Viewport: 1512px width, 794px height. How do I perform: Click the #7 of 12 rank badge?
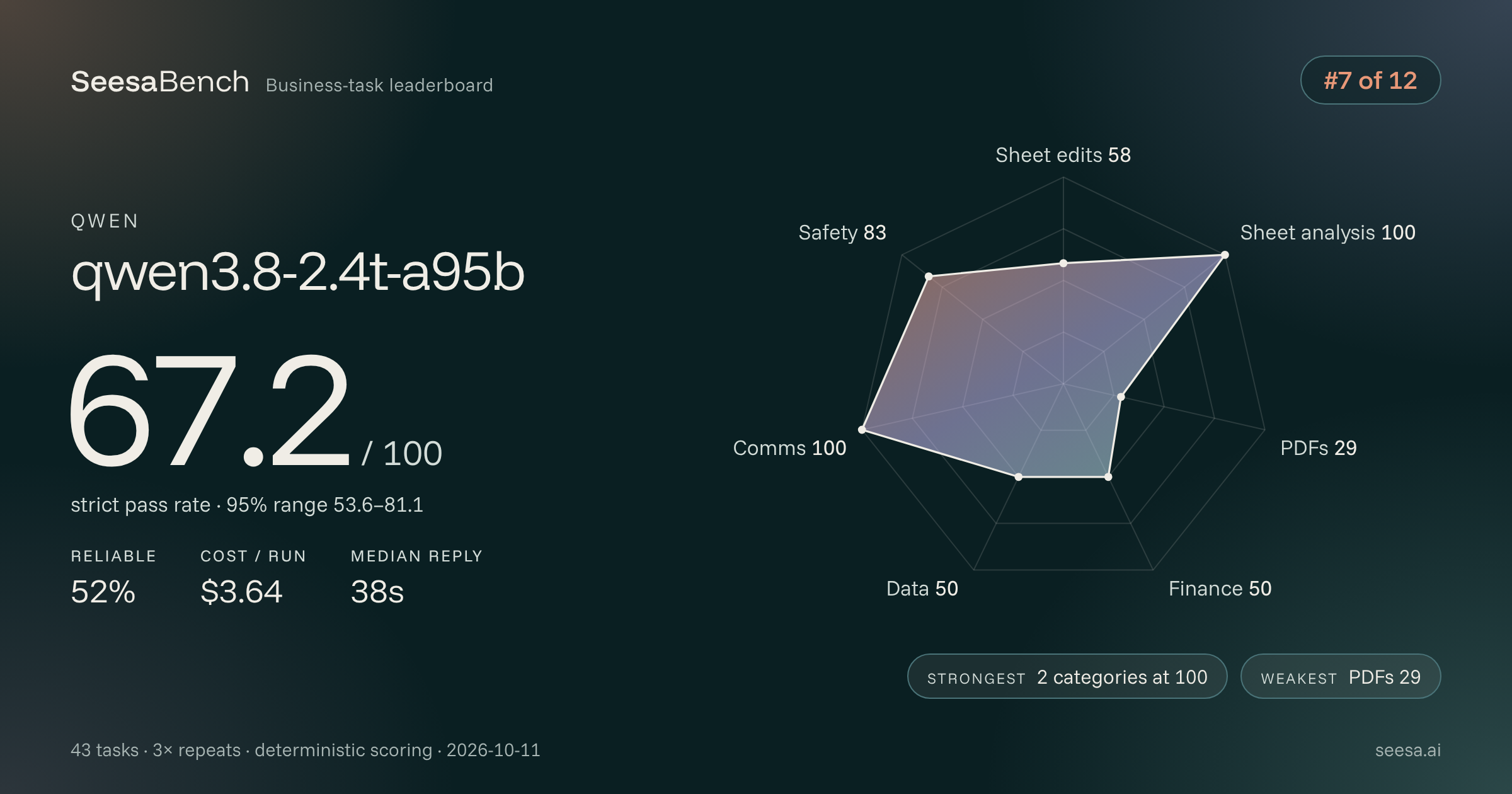pos(1370,80)
